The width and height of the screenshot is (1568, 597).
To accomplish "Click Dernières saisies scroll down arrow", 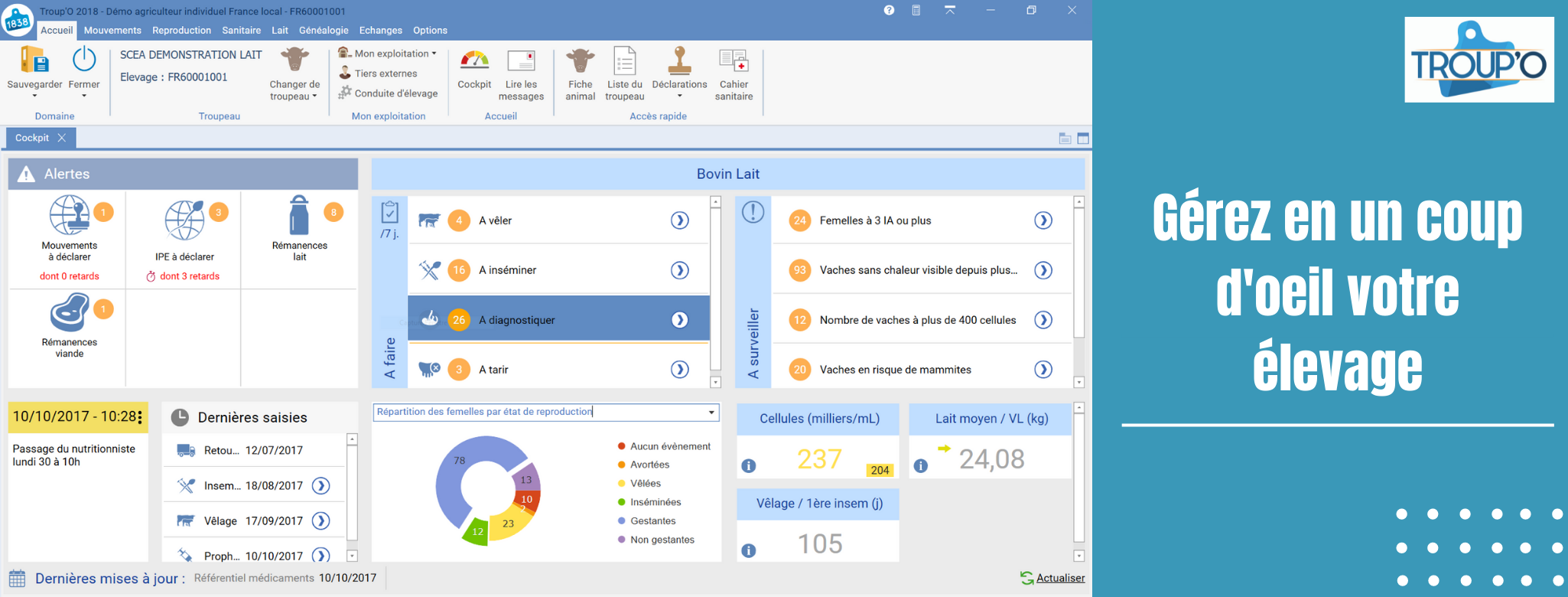I will (x=352, y=556).
